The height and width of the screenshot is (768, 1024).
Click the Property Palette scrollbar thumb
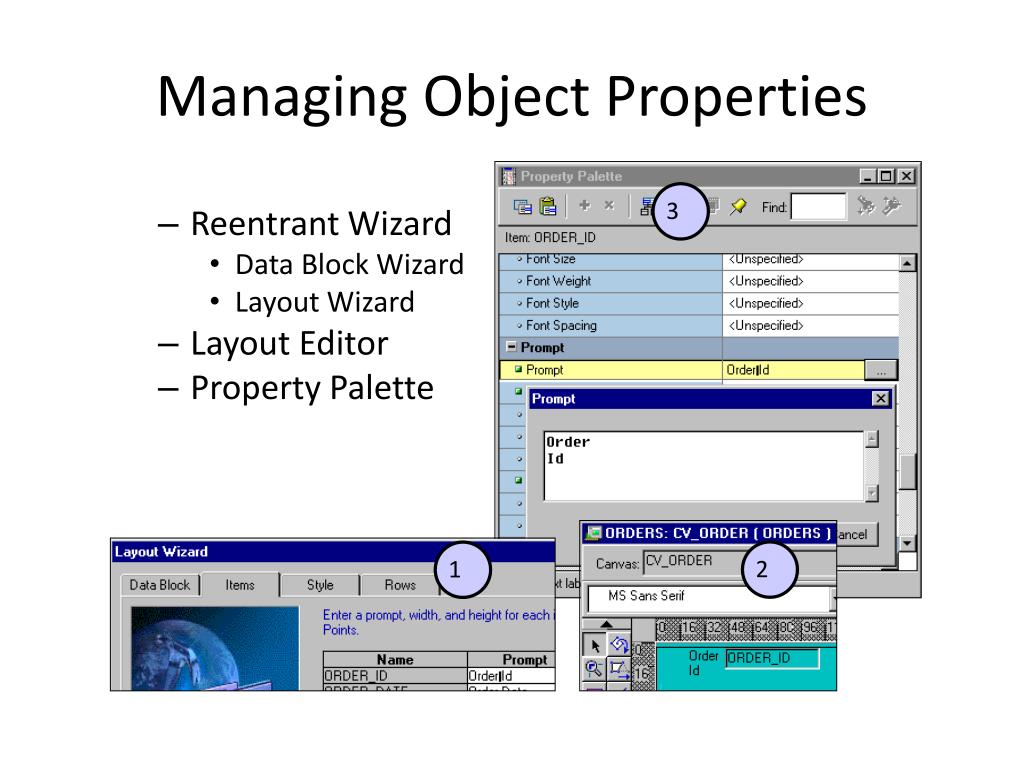[907, 472]
